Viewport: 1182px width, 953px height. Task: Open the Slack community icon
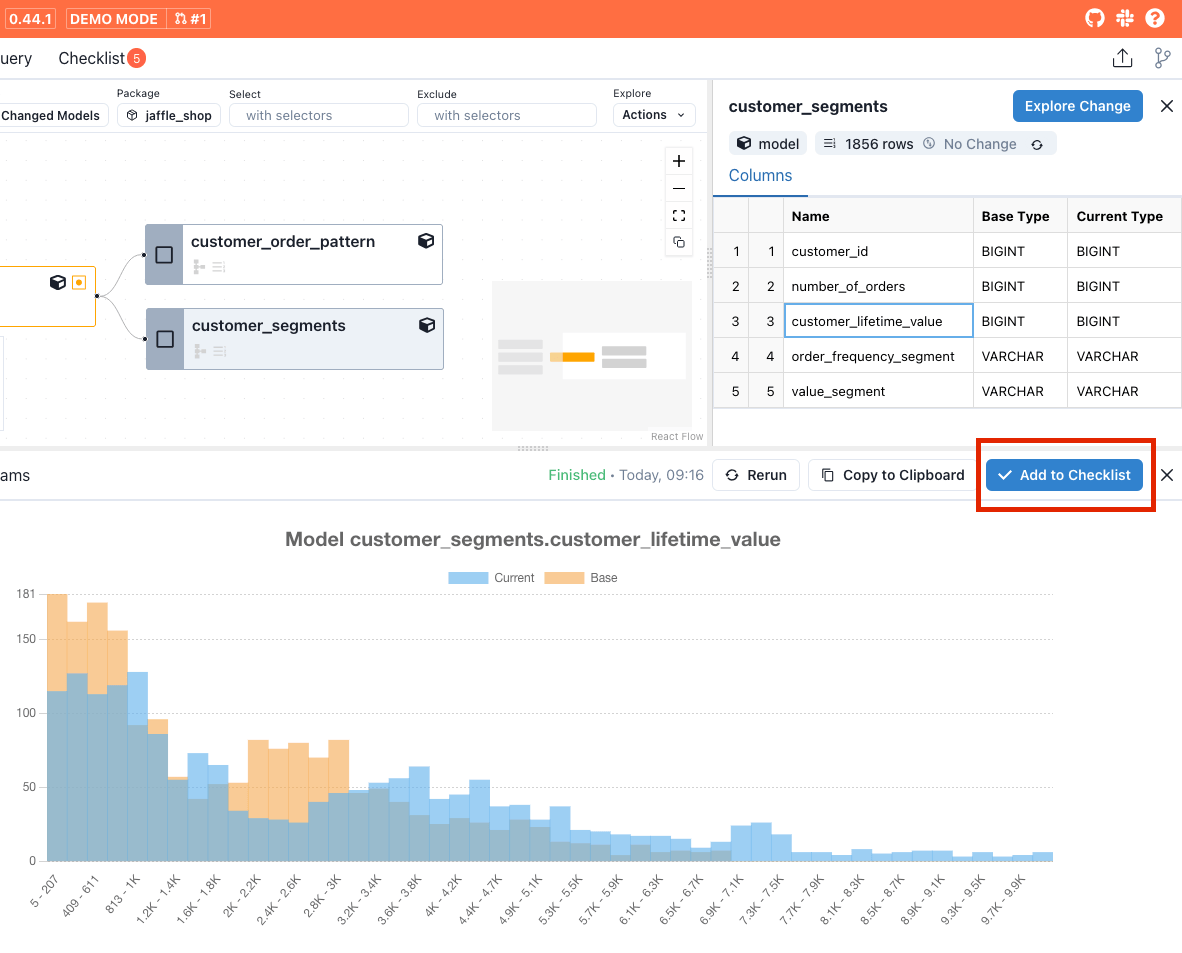pyautogui.click(x=1125, y=19)
